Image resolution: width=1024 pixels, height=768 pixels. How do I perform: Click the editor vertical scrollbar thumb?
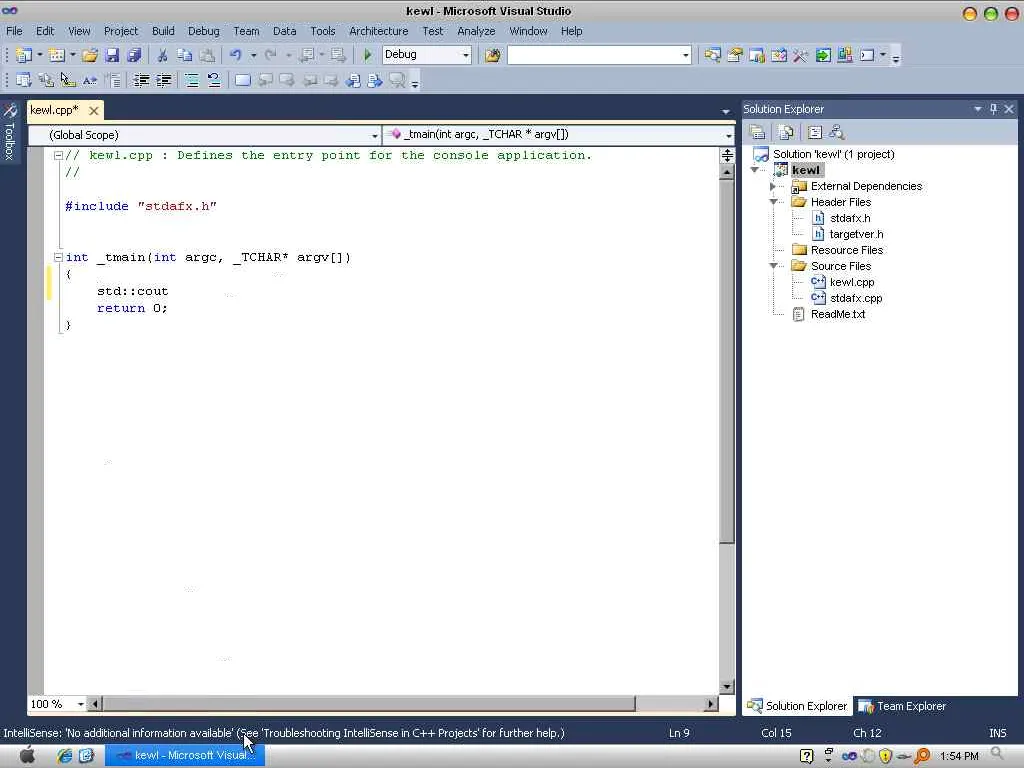tap(727, 361)
